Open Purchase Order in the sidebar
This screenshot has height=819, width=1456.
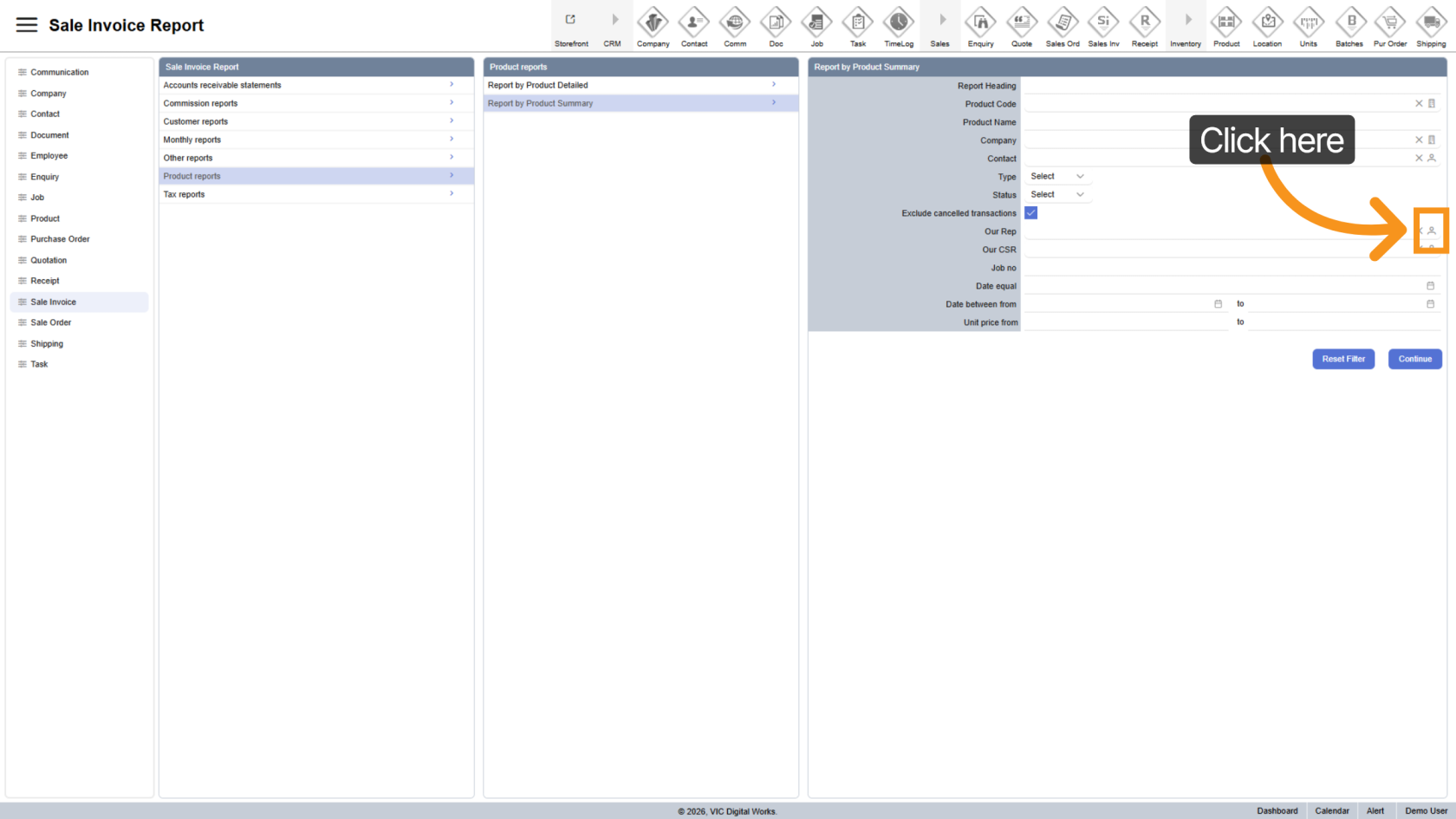pyautogui.click(x=60, y=239)
